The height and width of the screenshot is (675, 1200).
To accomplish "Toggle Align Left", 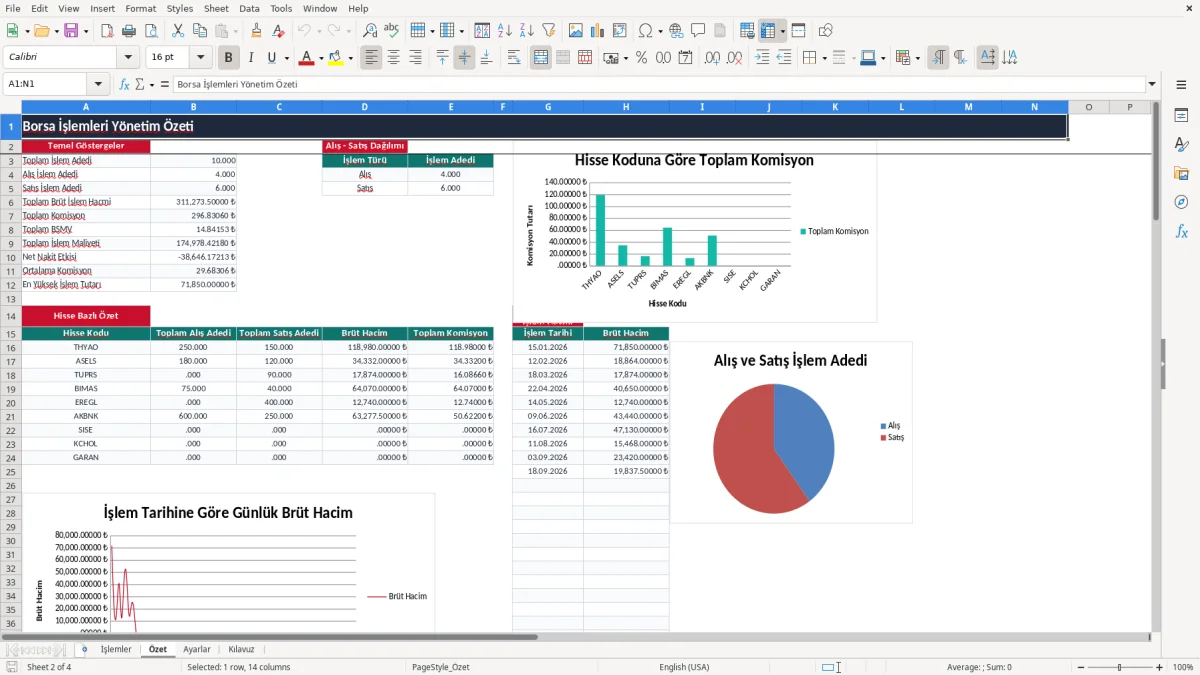I will click(x=371, y=58).
